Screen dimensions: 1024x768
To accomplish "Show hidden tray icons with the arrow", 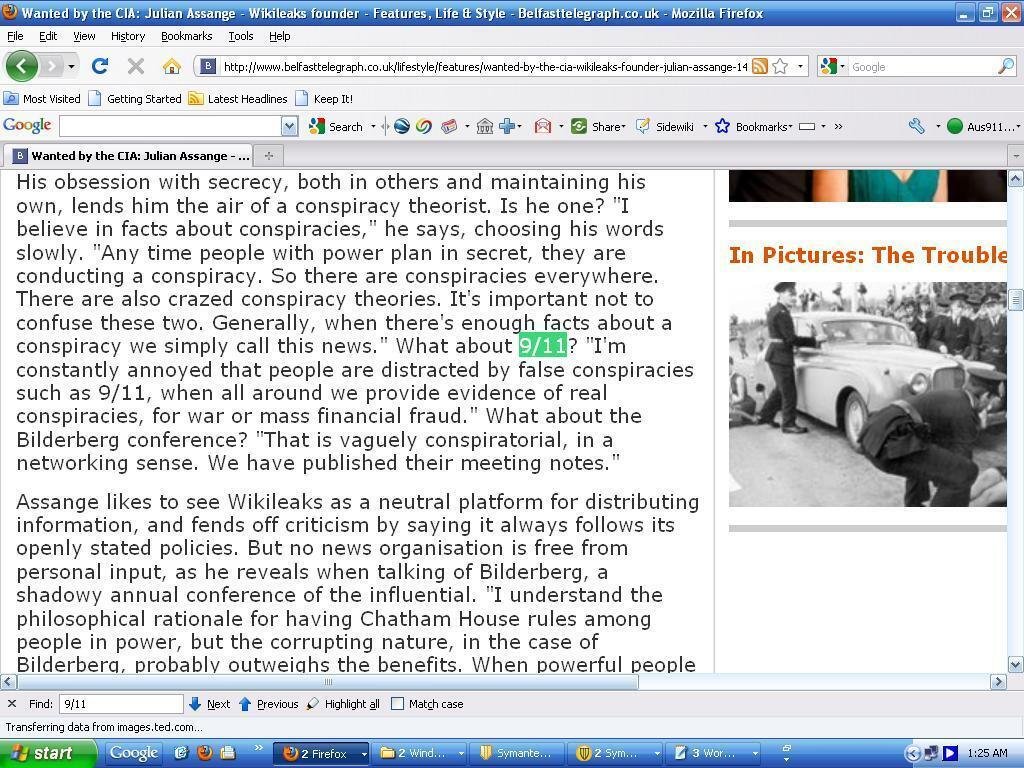I will point(912,754).
